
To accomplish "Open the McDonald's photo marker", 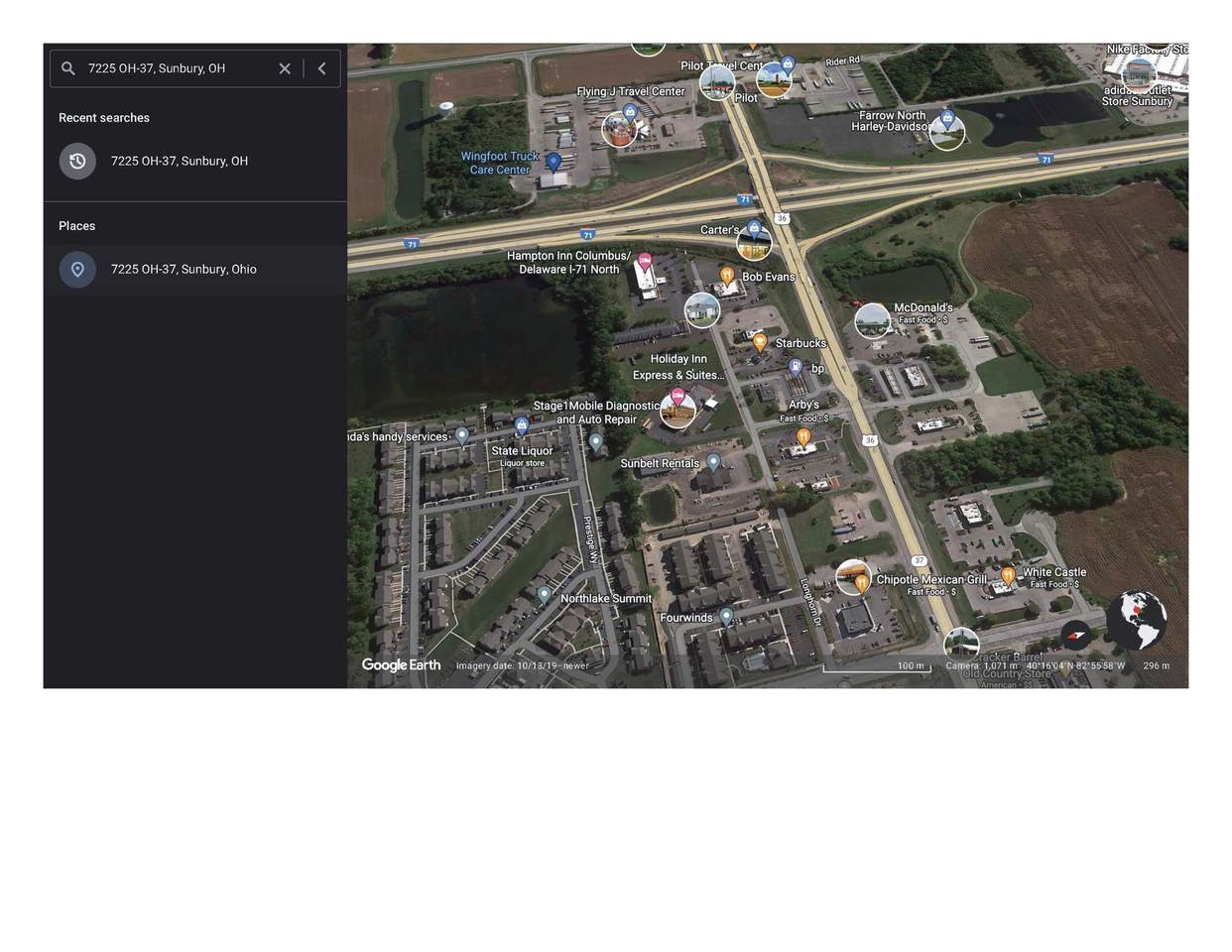I will click(872, 320).
